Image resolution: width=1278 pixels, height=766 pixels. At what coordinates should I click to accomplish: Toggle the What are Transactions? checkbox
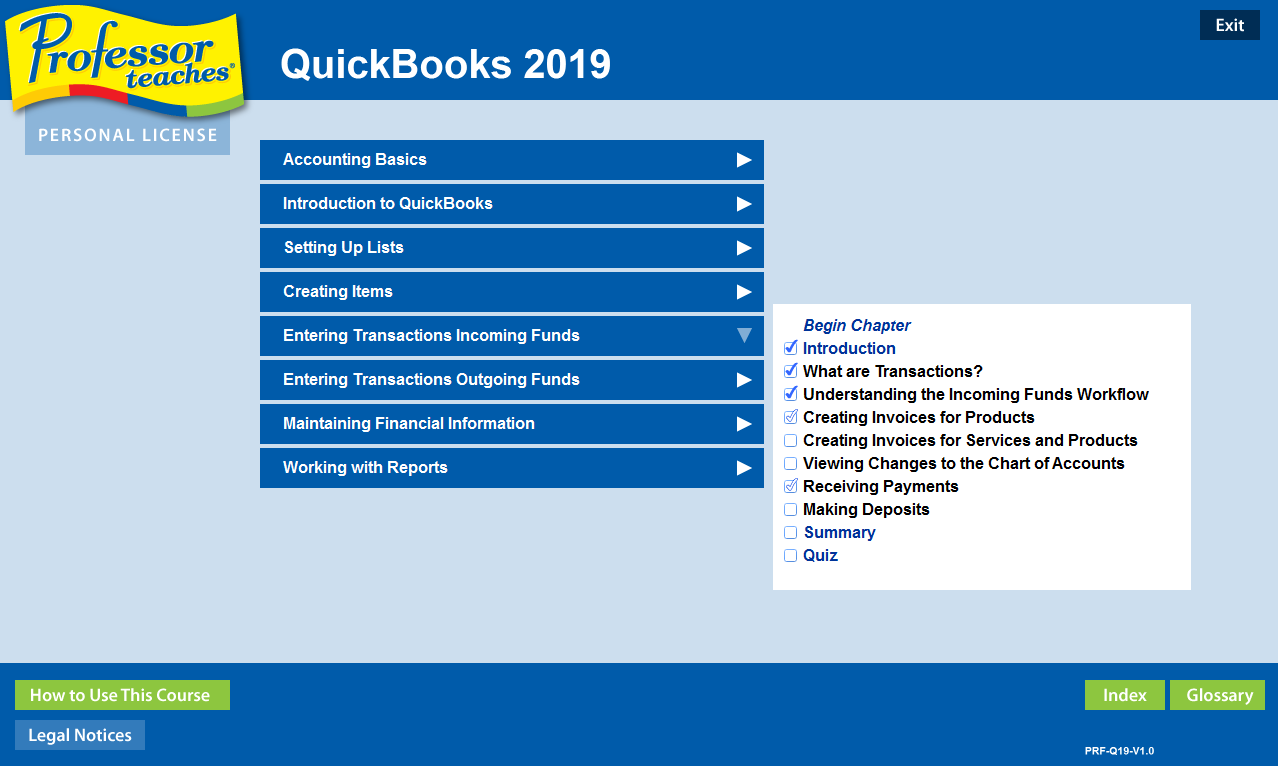pyautogui.click(x=791, y=371)
